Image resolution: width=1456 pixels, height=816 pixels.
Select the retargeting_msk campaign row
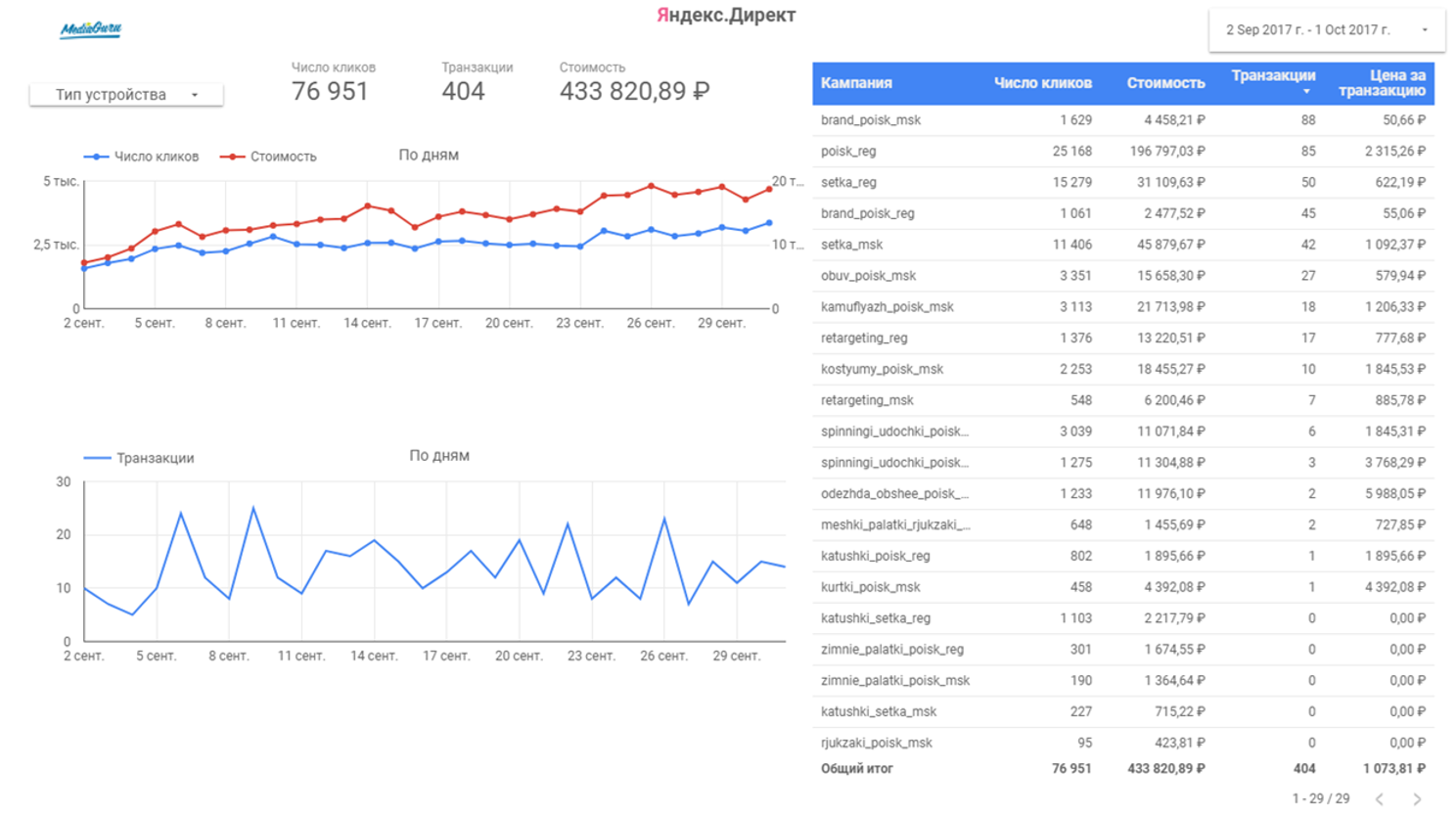pos(867,400)
